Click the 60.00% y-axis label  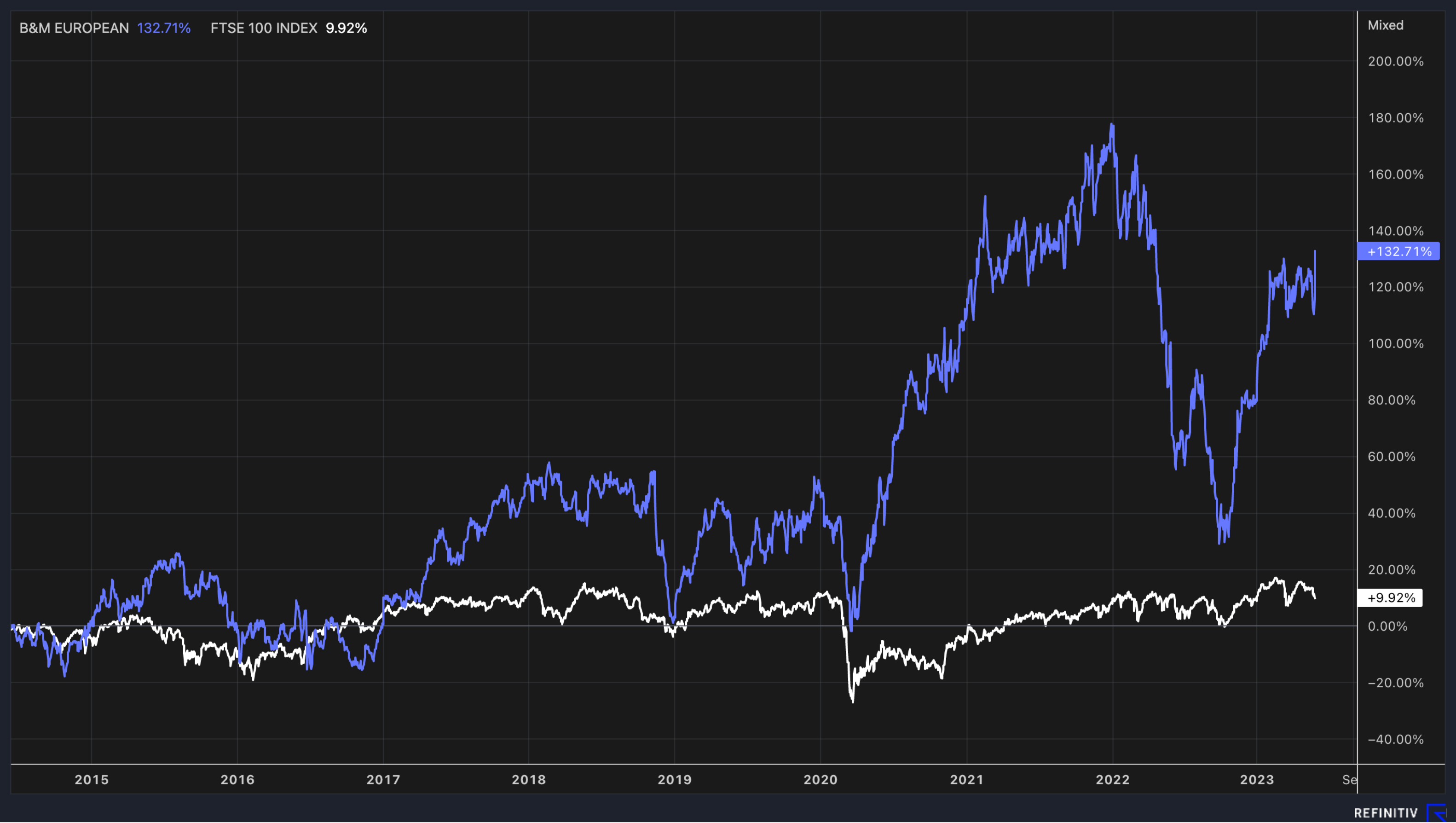point(1392,456)
